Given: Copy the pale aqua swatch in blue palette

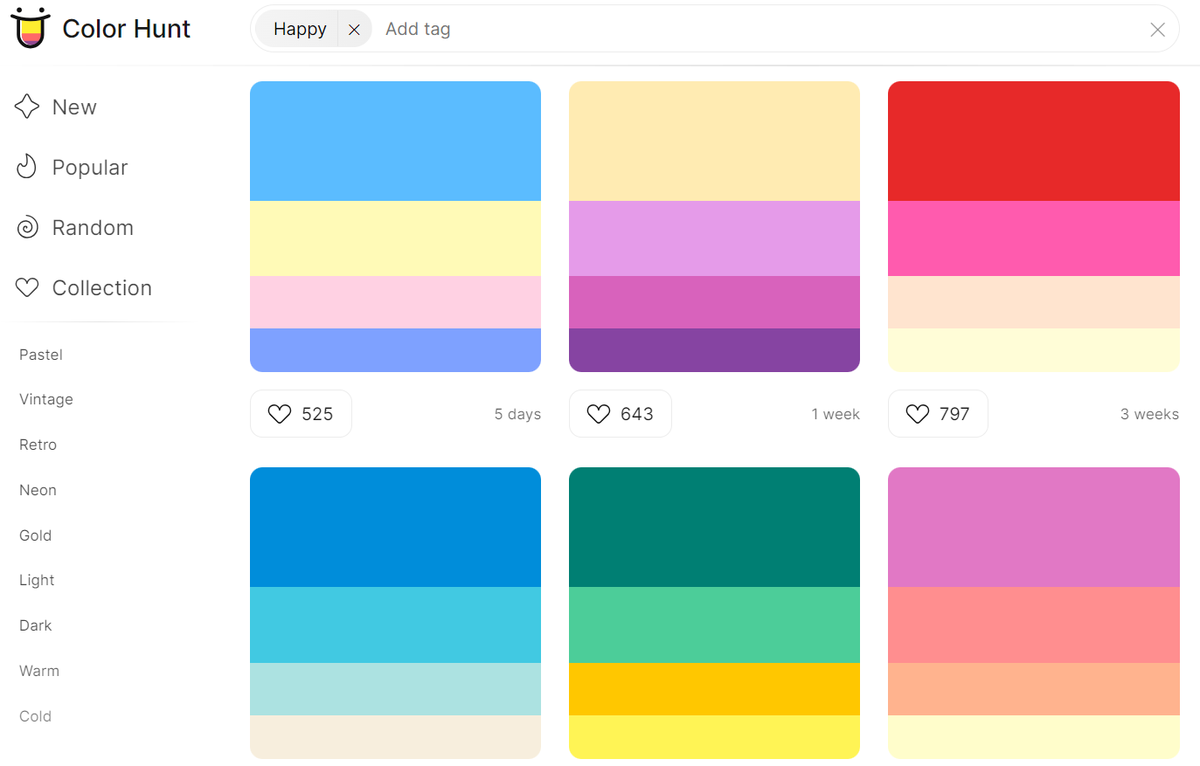Looking at the screenshot, I should pos(395,689).
